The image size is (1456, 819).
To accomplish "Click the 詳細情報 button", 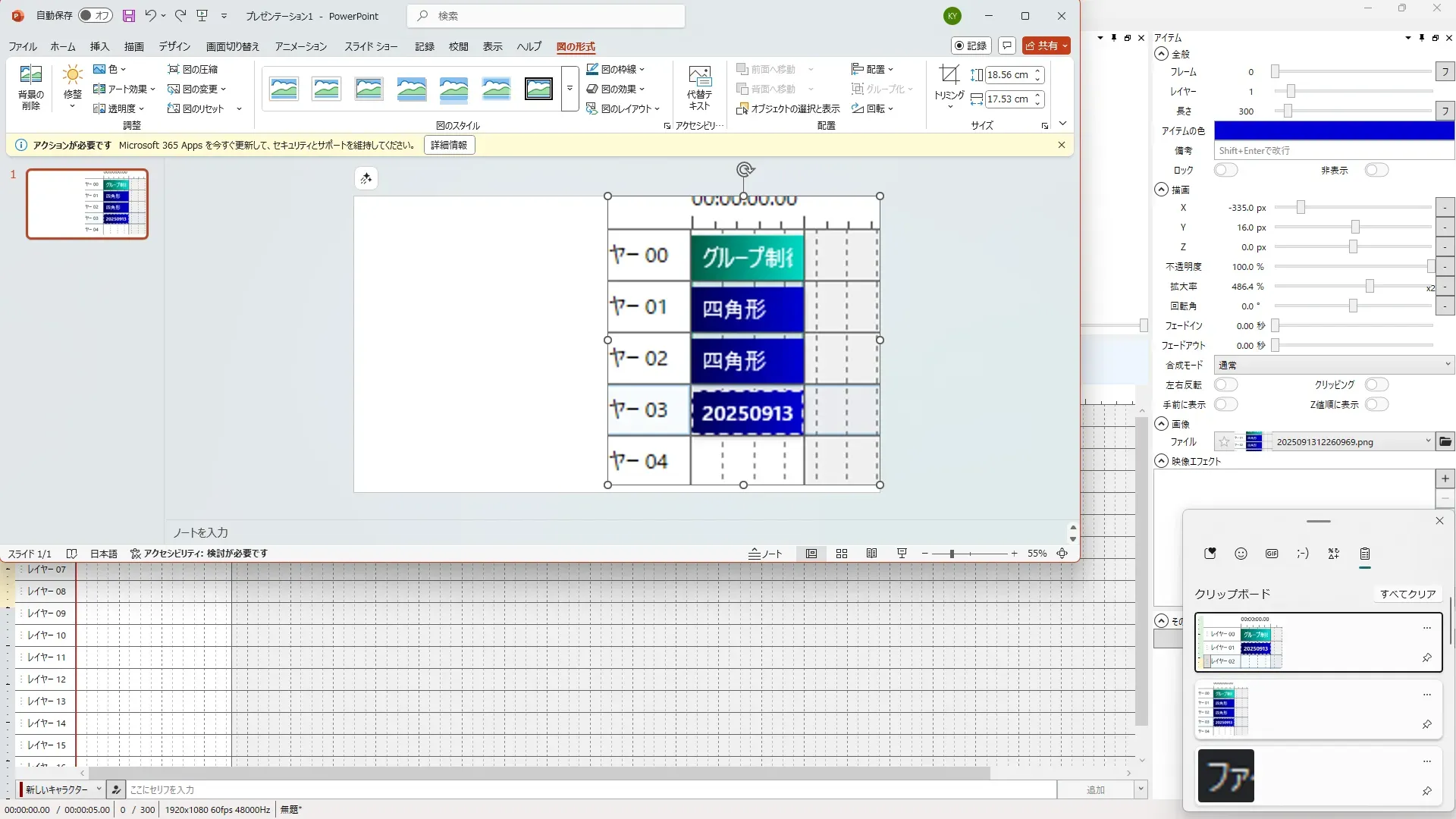I will tap(449, 145).
